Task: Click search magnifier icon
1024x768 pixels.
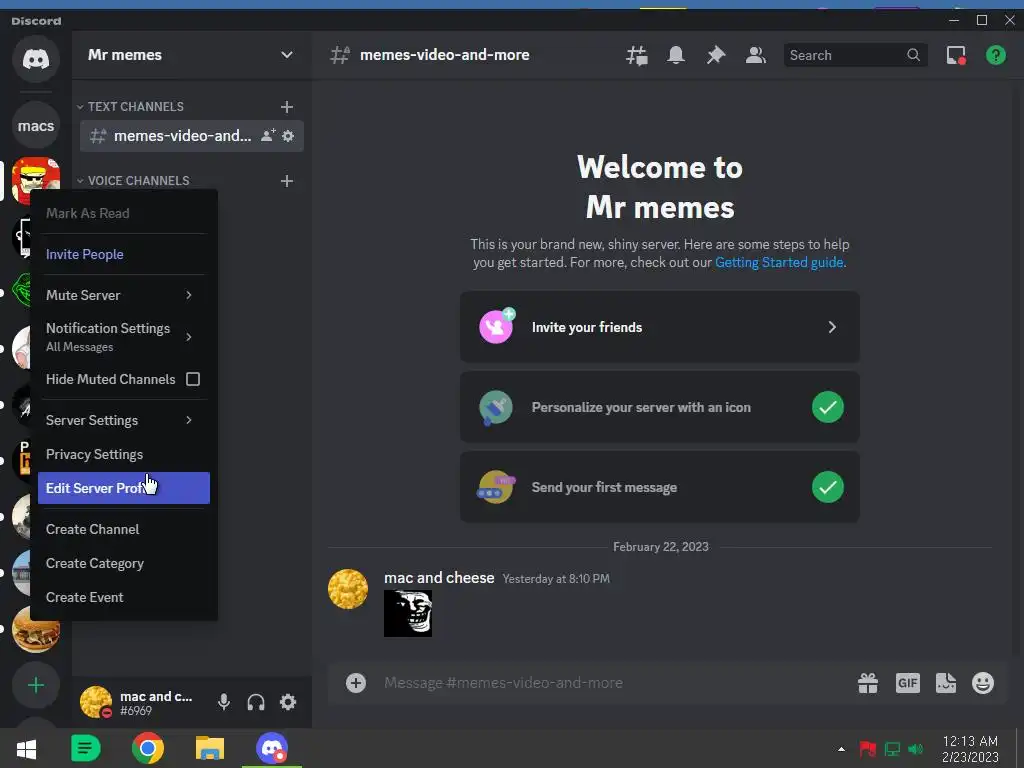Action: (914, 56)
